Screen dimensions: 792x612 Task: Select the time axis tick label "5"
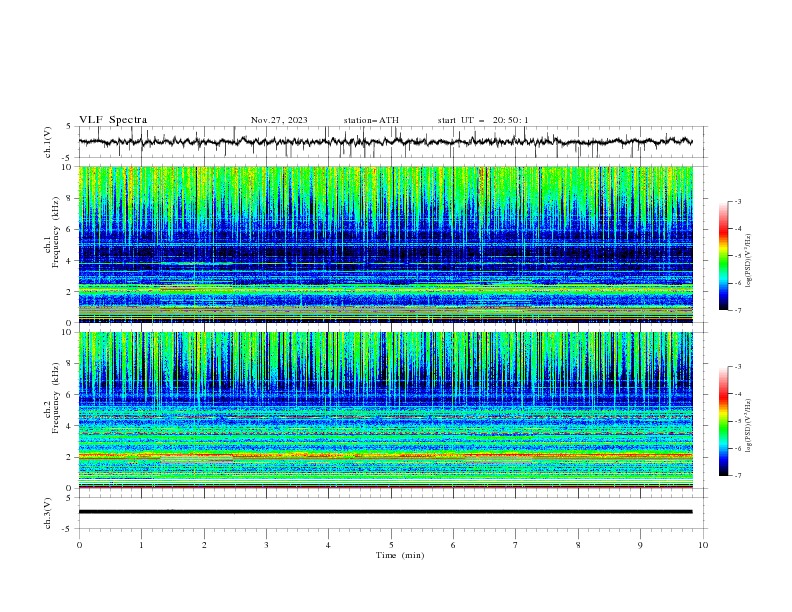coord(391,545)
